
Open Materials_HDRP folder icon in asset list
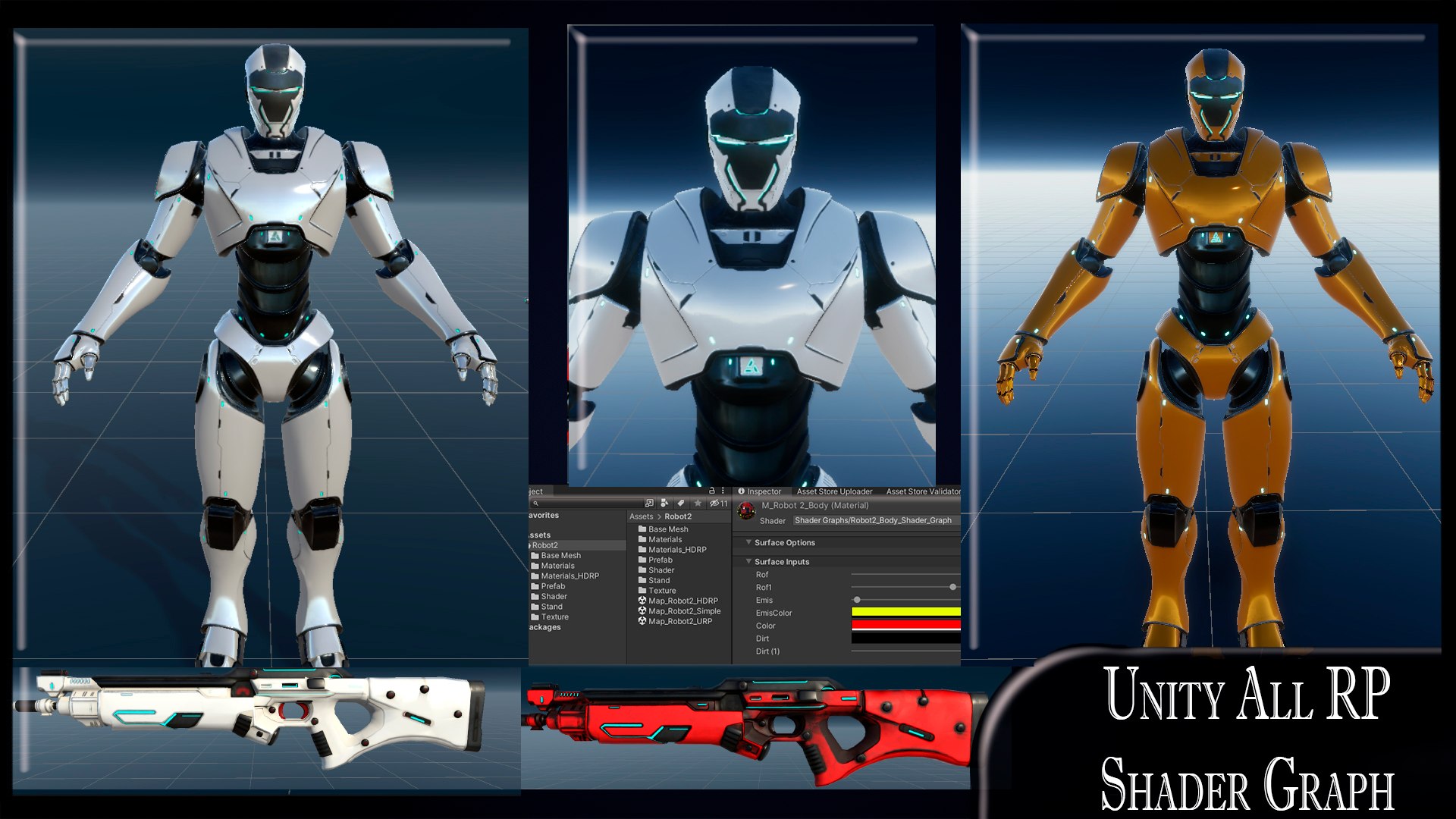click(x=642, y=550)
